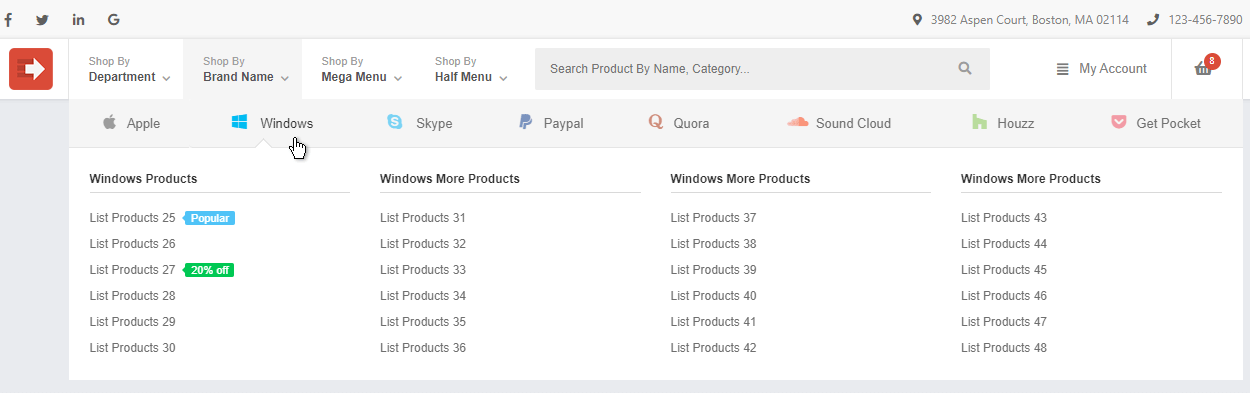Select the Apple brand tab label
1250x393 pixels.
tap(143, 124)
